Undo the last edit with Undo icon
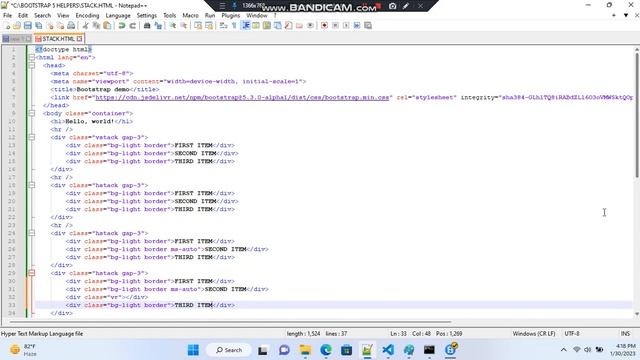This screenshot has width=640, height=360. pos(122,25)
